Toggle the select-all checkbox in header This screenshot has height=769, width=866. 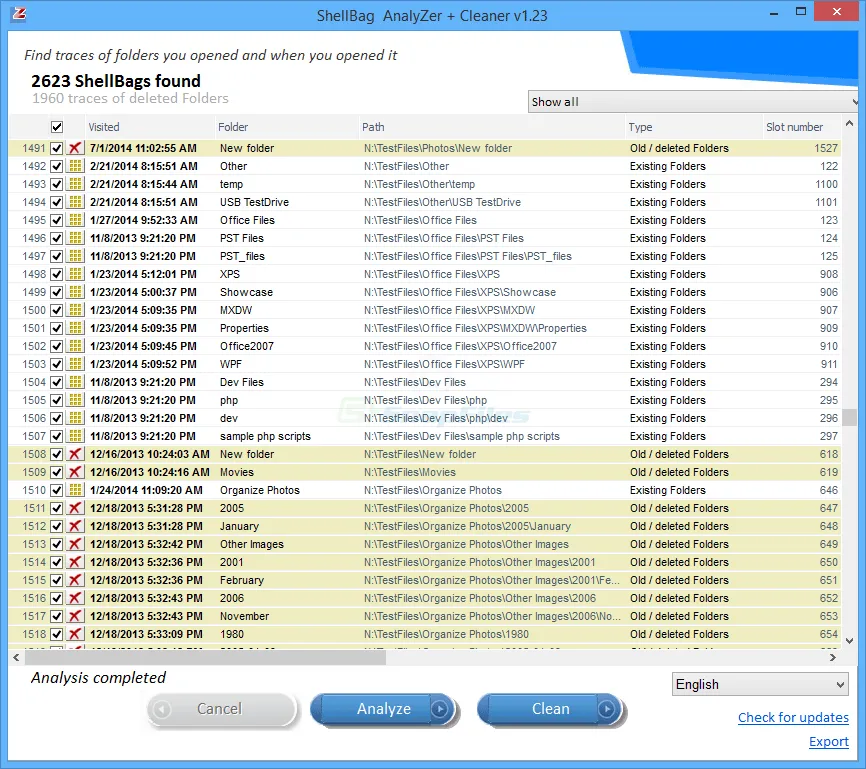[x=57, y=127]
